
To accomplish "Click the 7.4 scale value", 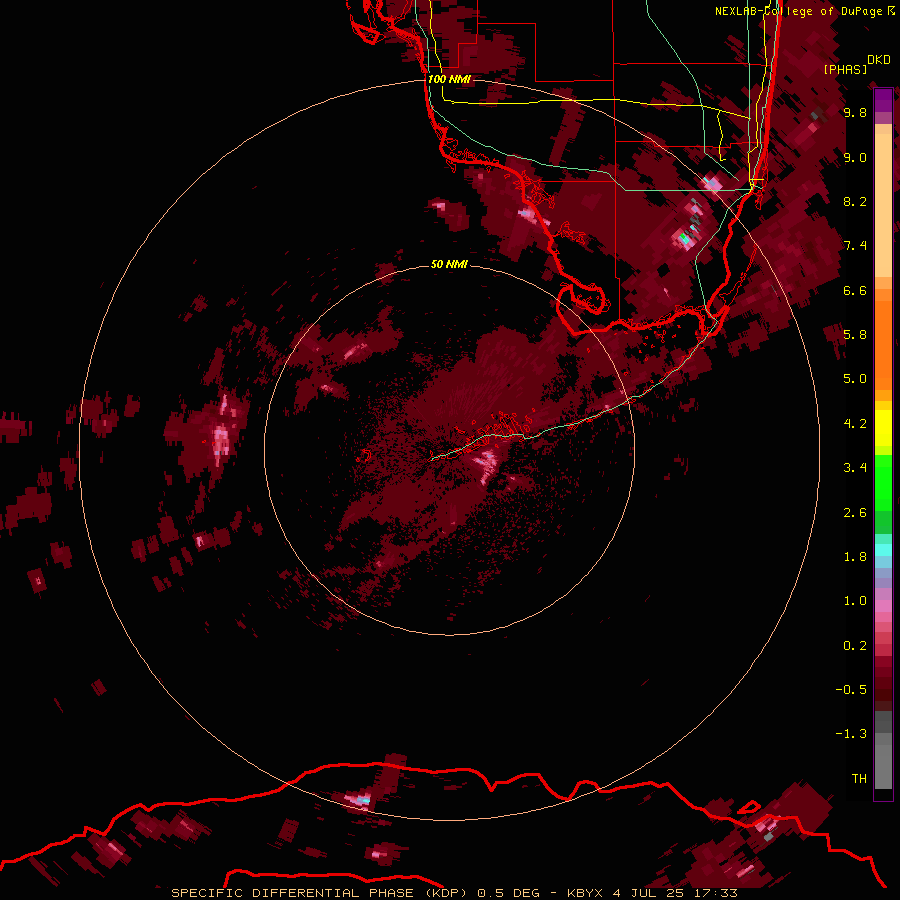I will click(855, 246).
